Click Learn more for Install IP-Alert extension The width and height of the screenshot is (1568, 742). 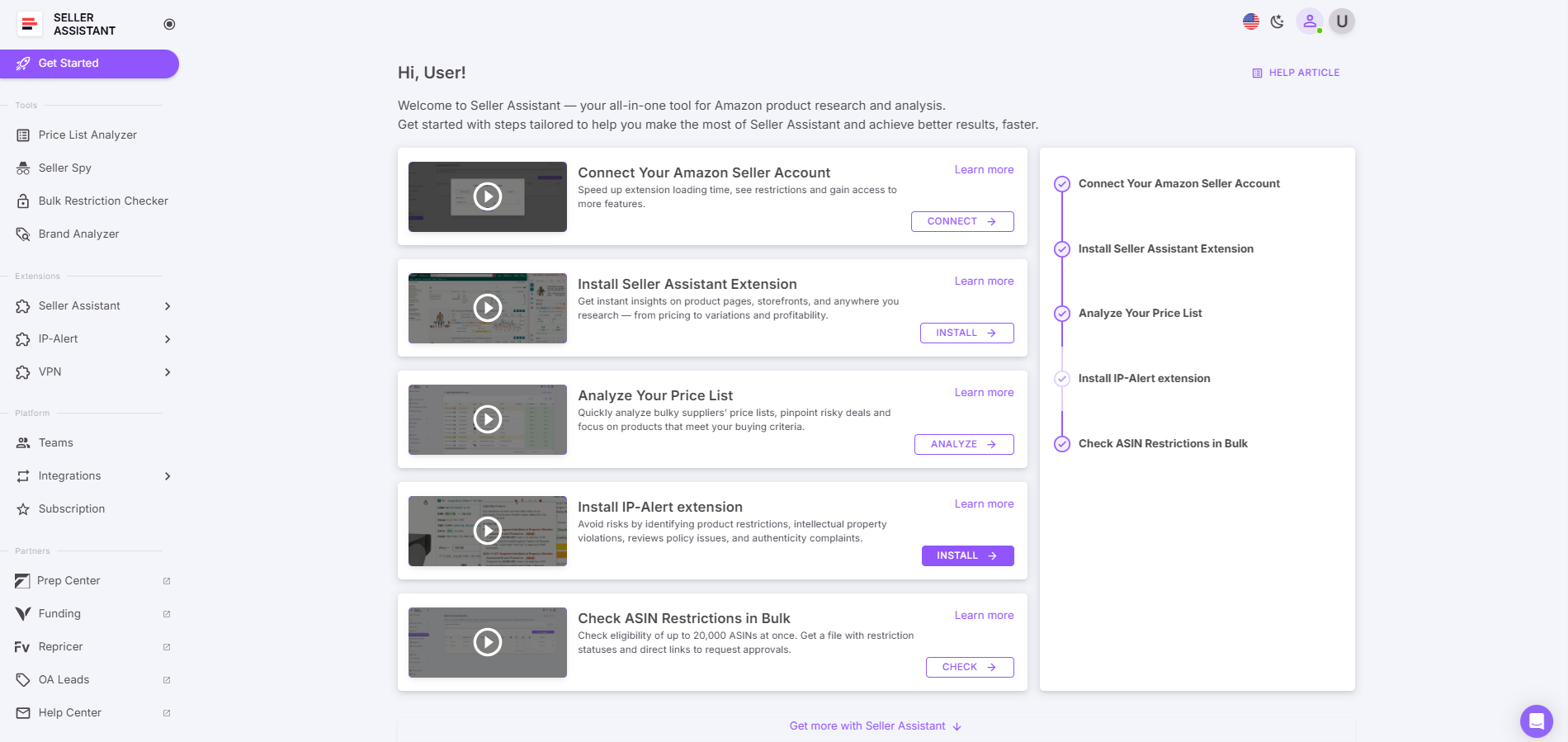(x=984, y=503)
